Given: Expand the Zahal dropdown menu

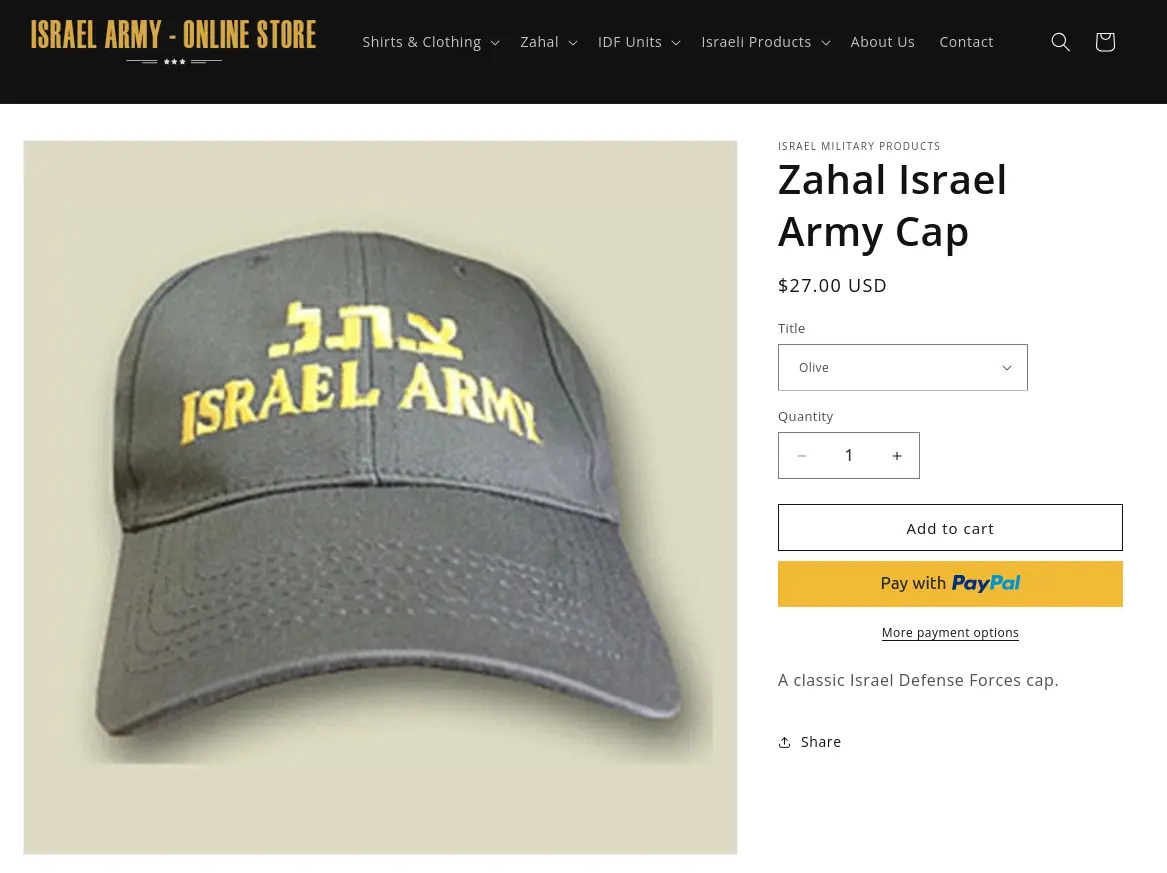Looking at the screenshot, I should coord(549,42).
